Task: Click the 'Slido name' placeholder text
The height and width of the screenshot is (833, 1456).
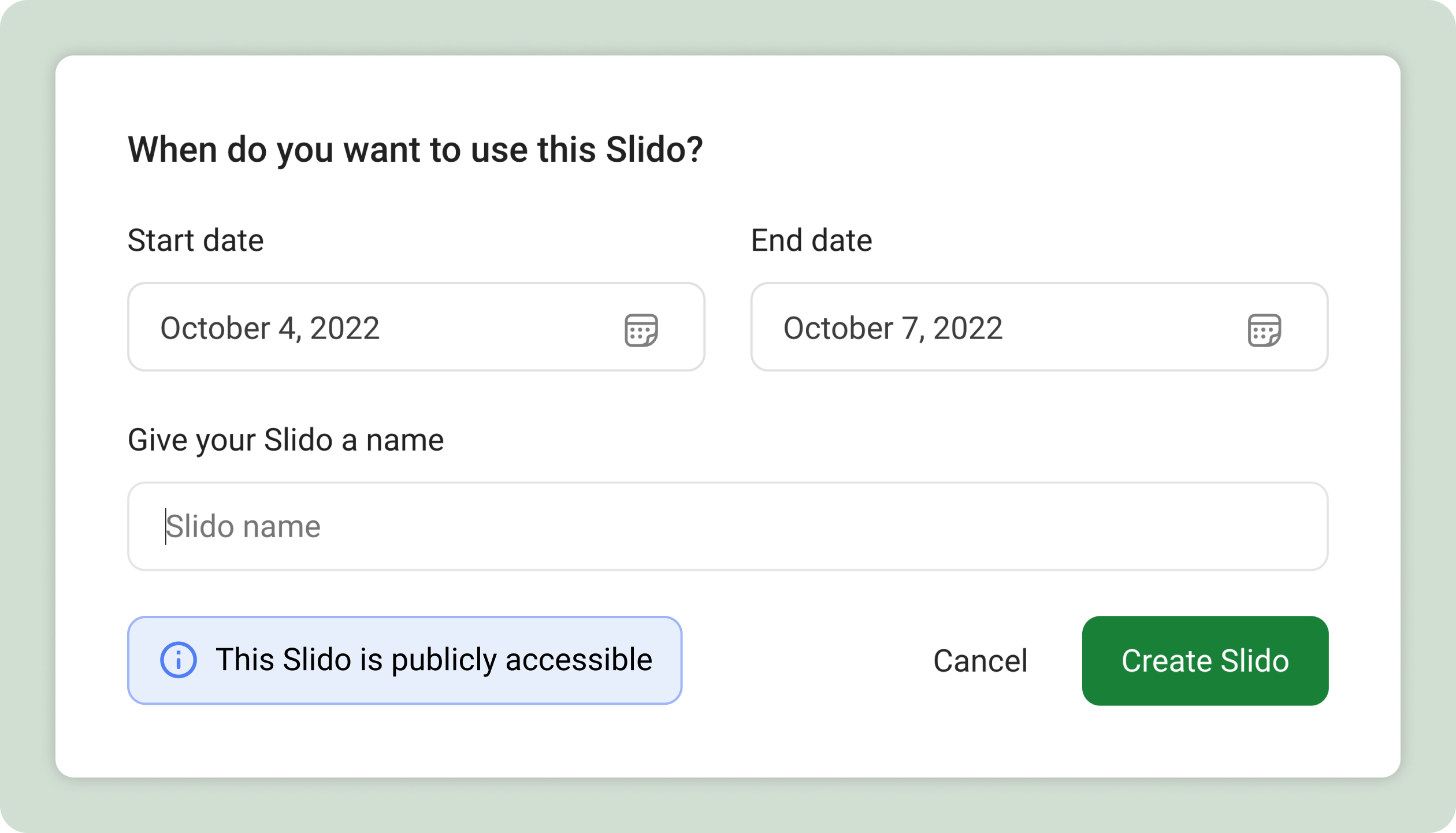Action: (243, 527)
